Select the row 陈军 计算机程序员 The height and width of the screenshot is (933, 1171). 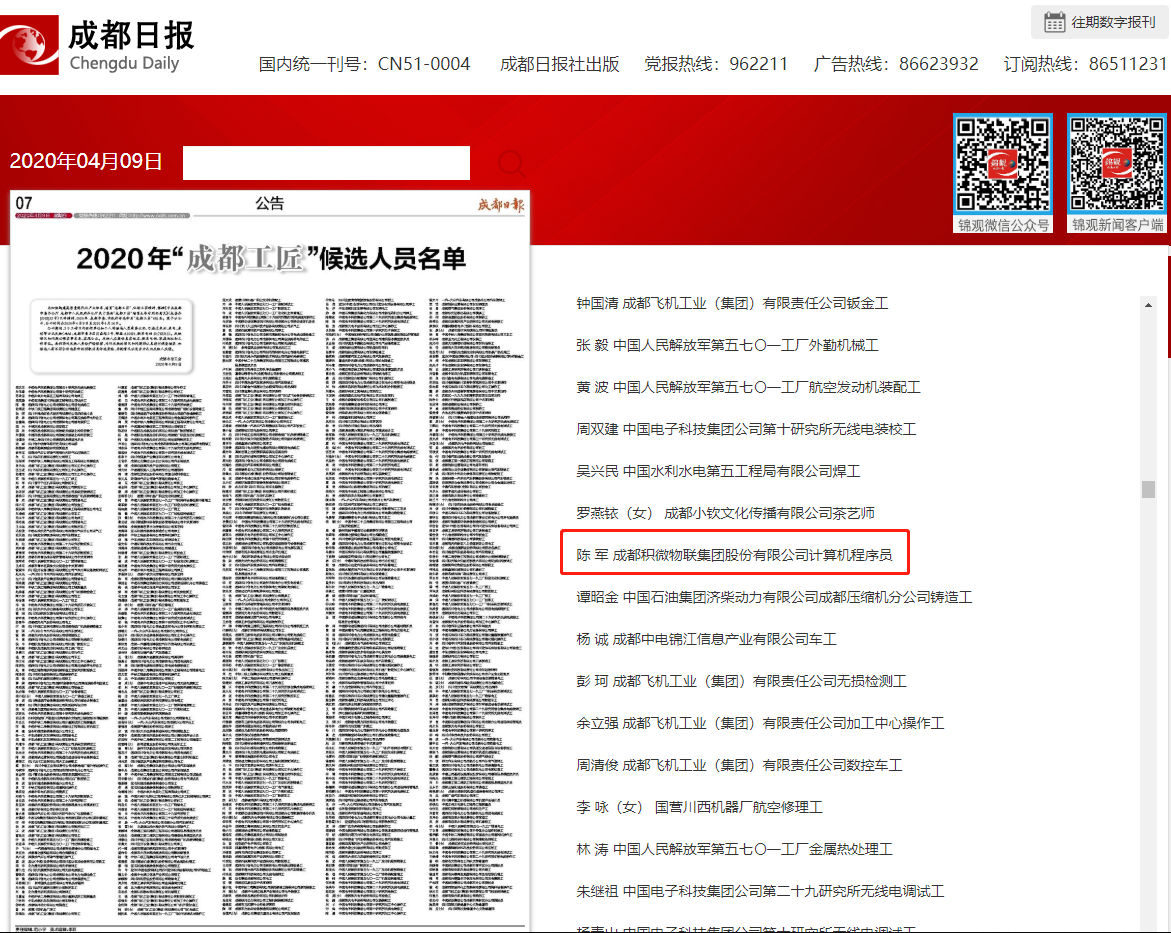tap(734, 555)
